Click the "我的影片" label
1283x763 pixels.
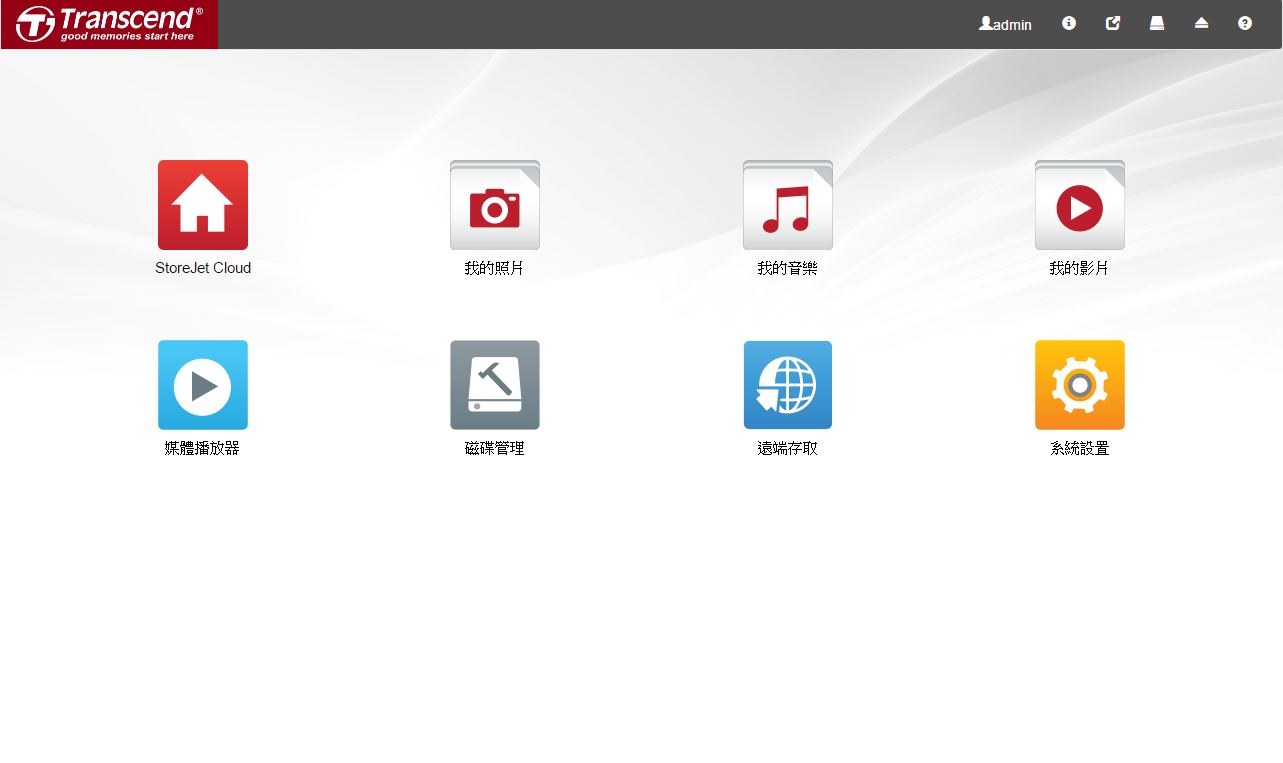pyautogui.click(x=1080, y=269)
